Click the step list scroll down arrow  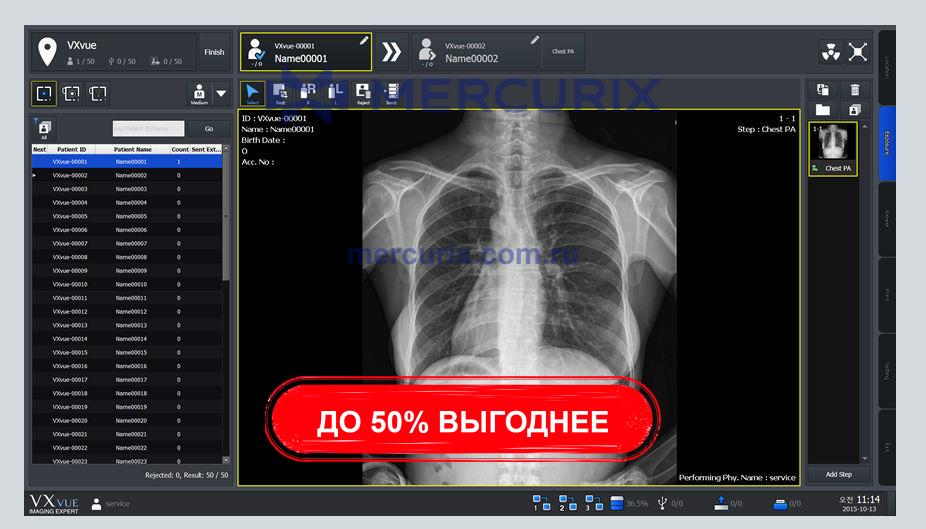[865, 458]
